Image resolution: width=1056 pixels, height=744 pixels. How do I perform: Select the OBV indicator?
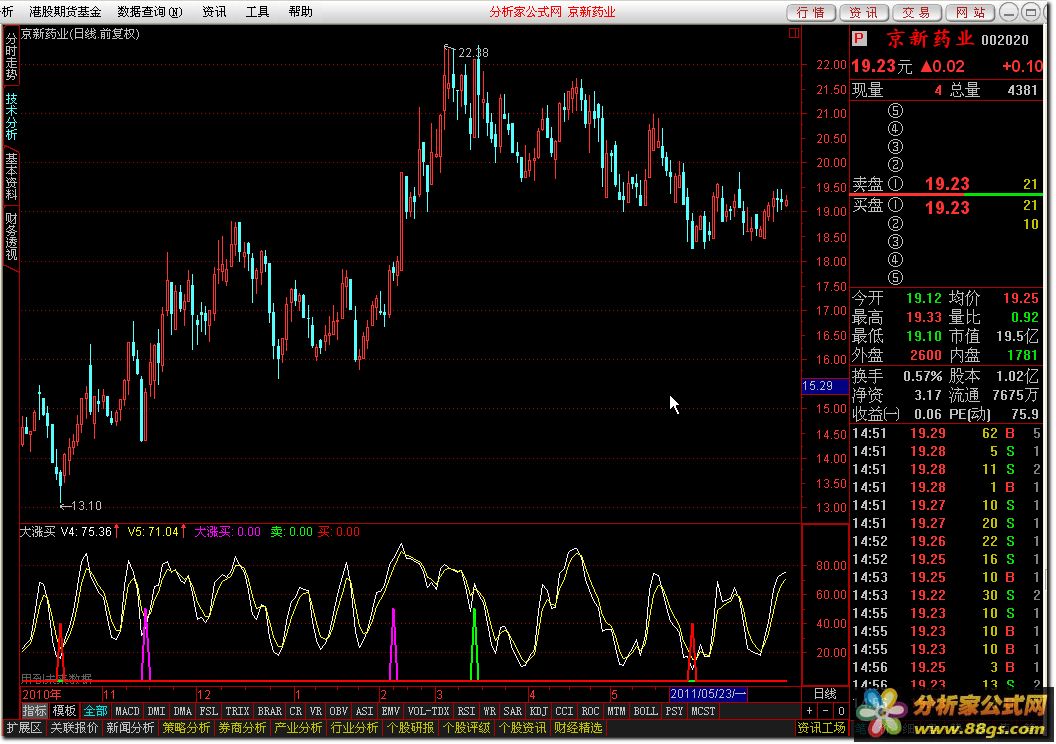(x=339, y=711)
